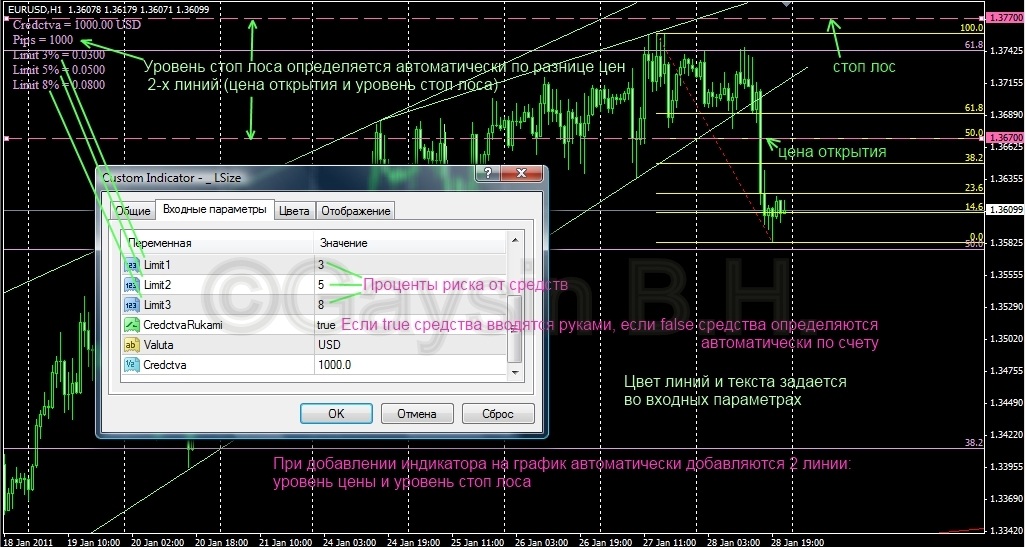This screenshot has width=1026, height=547.
Task: Click the Credctva double parameter icon
Action: pyautogui.click(x=132, y=365)
